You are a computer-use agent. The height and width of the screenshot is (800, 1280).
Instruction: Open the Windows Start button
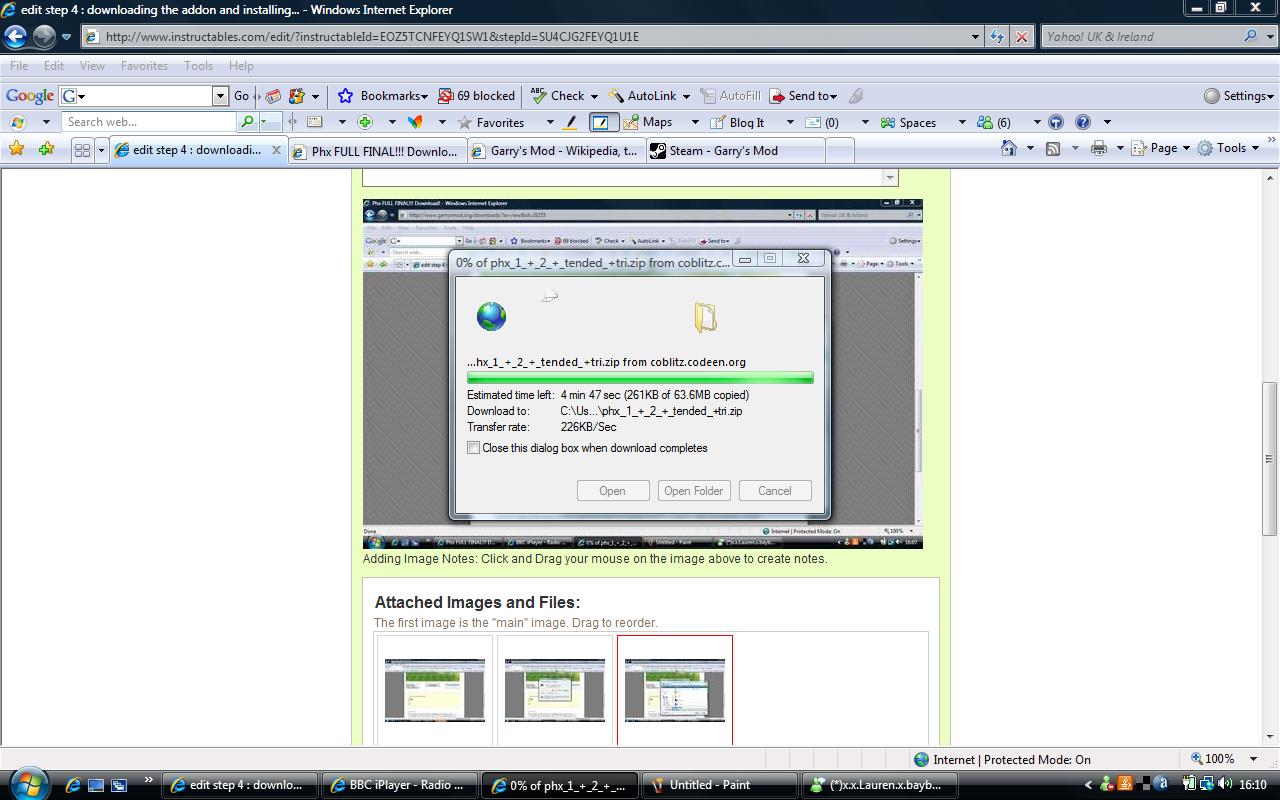click(x=27, y=783)
